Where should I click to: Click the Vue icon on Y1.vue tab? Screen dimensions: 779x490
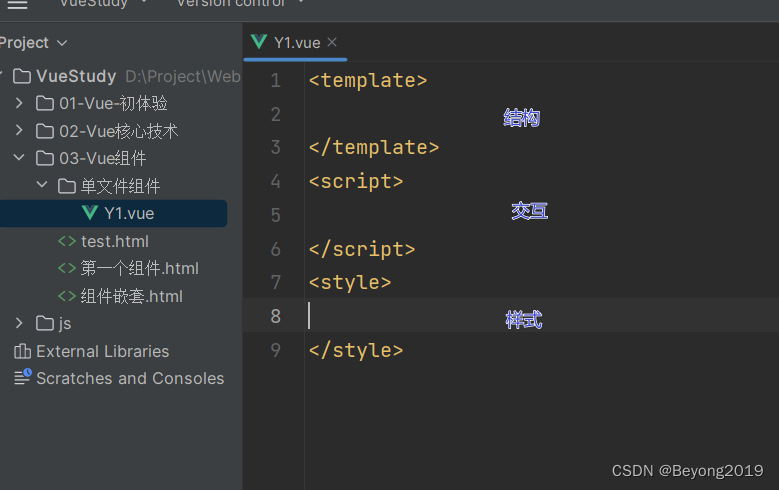(x=260, y=42)
